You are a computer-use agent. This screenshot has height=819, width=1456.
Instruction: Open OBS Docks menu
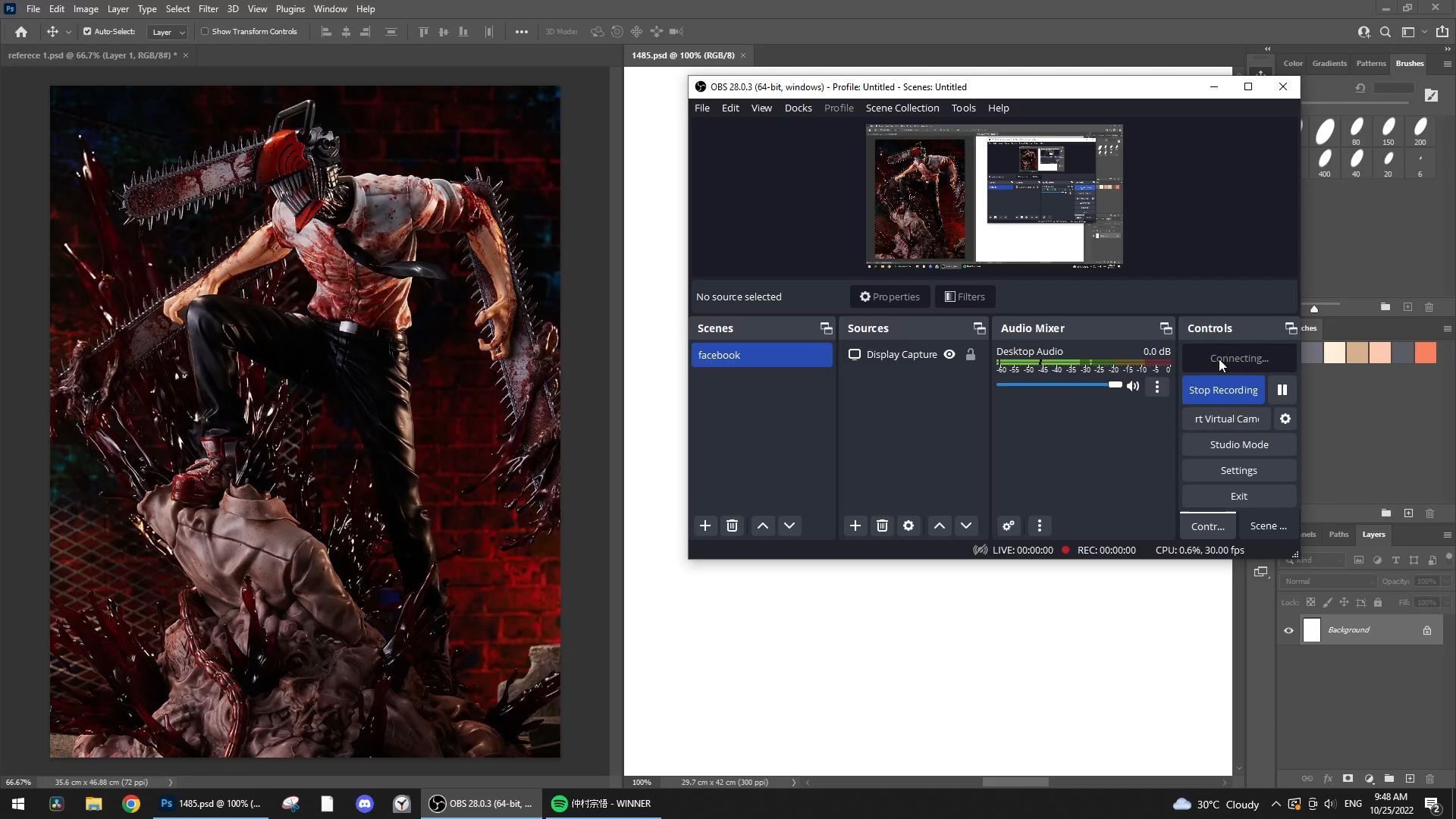point(798,108)
